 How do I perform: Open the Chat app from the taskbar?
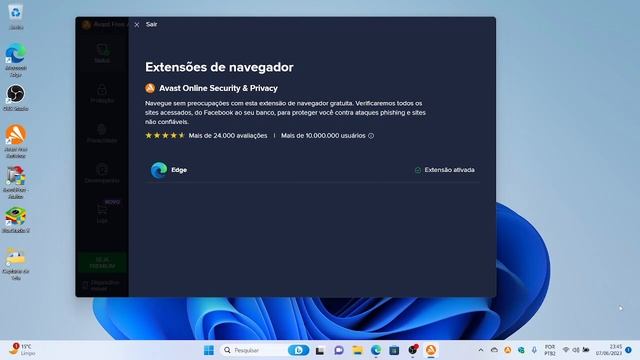pos(339,350)
